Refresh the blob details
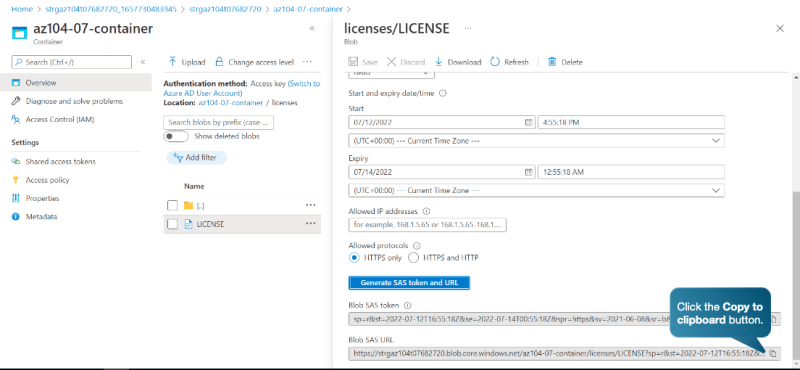The height and width of the screenshot is (370, 800). [x=509, y=62]
